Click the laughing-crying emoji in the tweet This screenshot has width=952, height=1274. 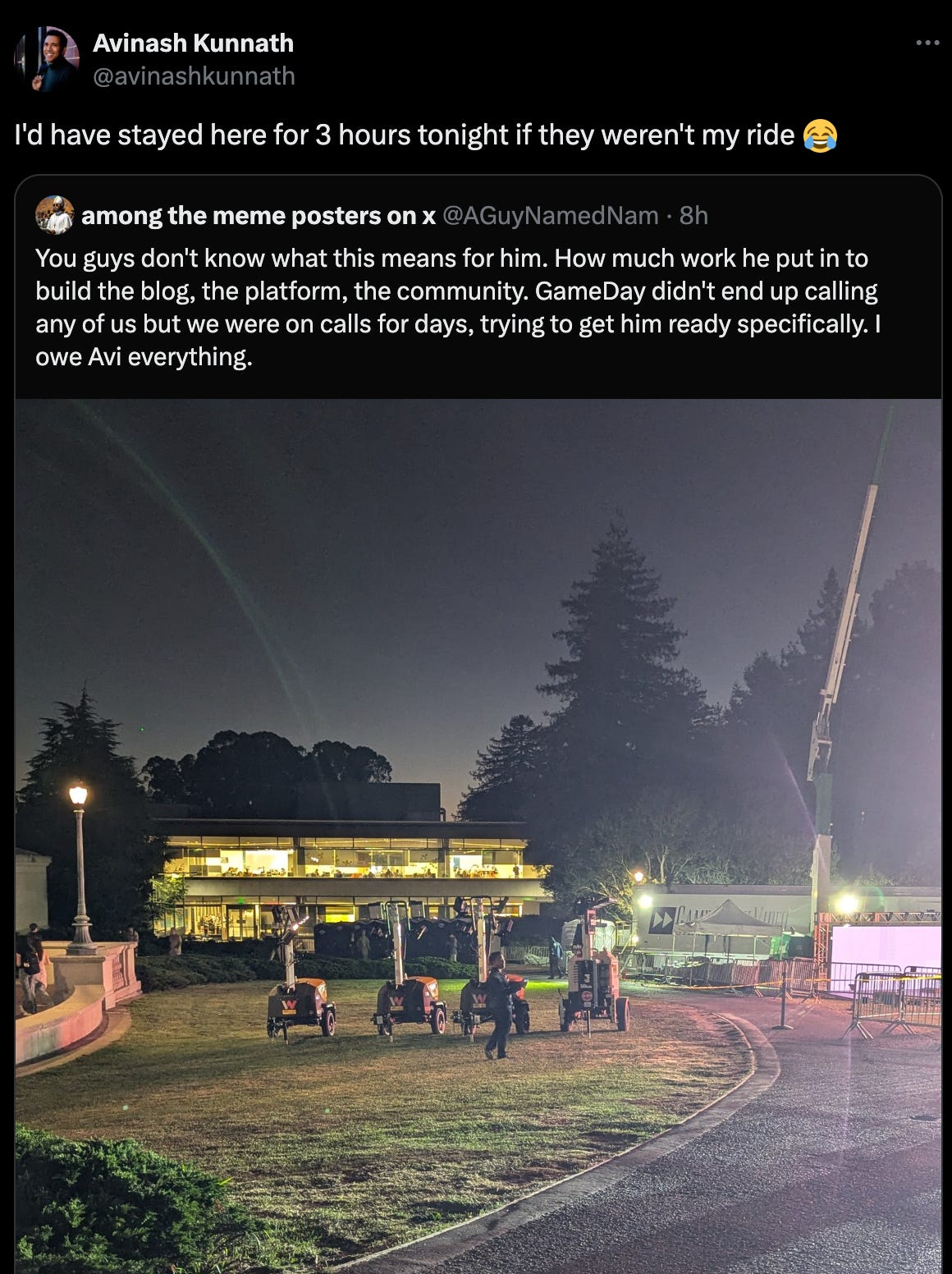820,135
